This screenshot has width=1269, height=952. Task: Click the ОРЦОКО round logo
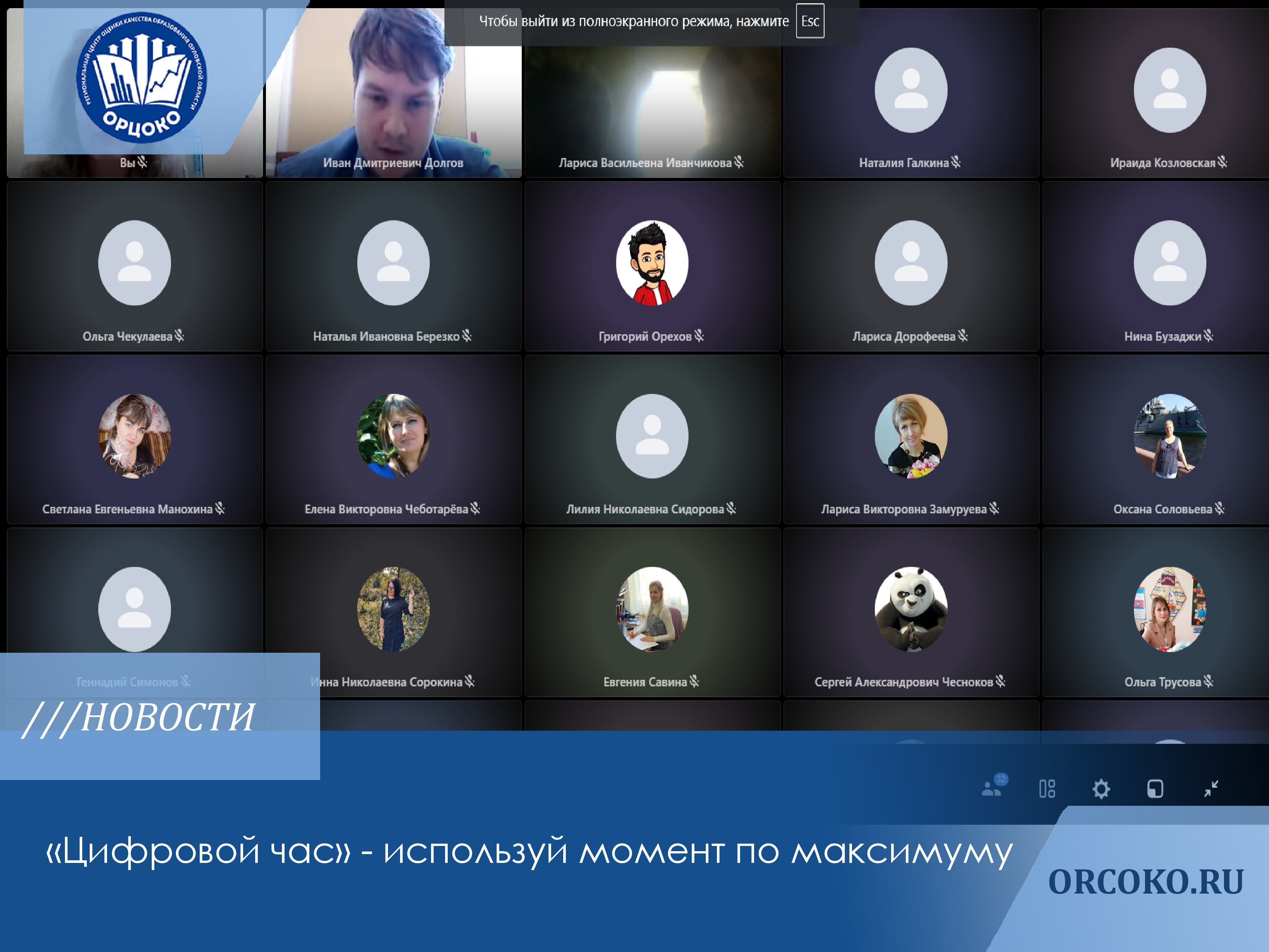pyautogui.click(x=142, y=77)
